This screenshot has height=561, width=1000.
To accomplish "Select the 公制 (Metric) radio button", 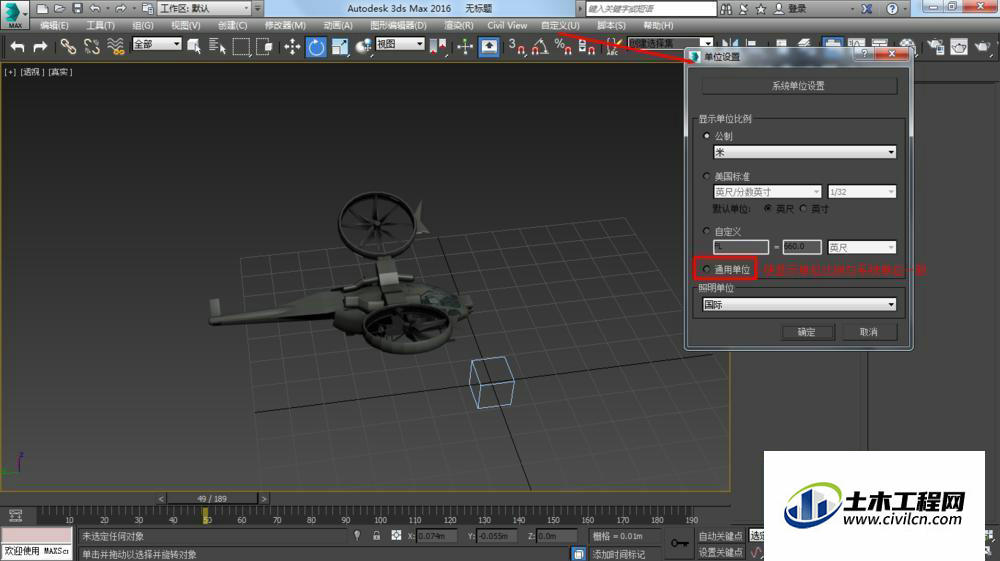I will coord(706,136).
